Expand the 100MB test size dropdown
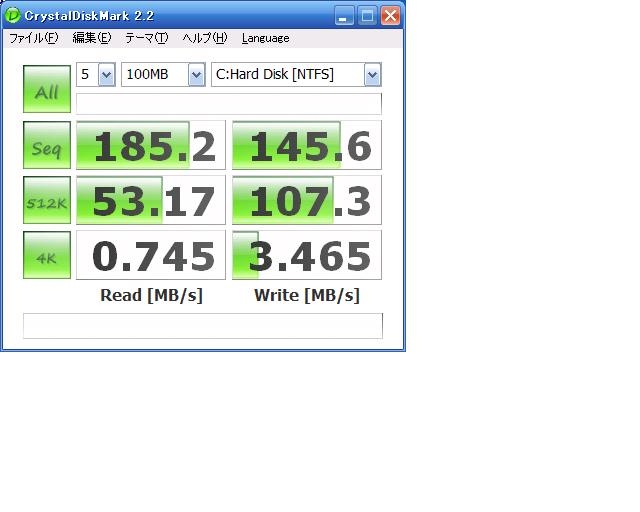The width and height of the screenshot is (640, 512). click(x=196, y=75)
